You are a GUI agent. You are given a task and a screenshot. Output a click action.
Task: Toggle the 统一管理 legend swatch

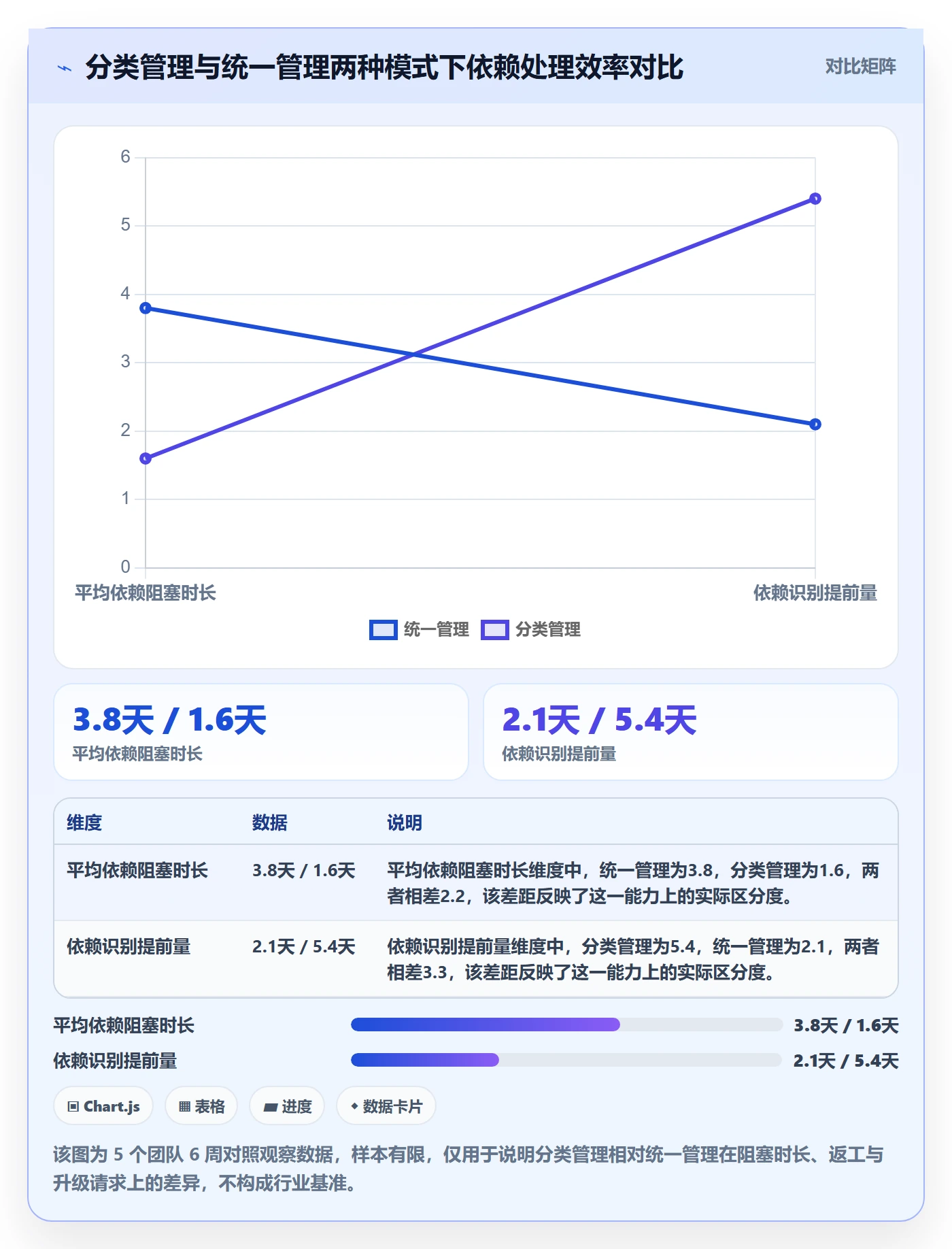[383, 630]
